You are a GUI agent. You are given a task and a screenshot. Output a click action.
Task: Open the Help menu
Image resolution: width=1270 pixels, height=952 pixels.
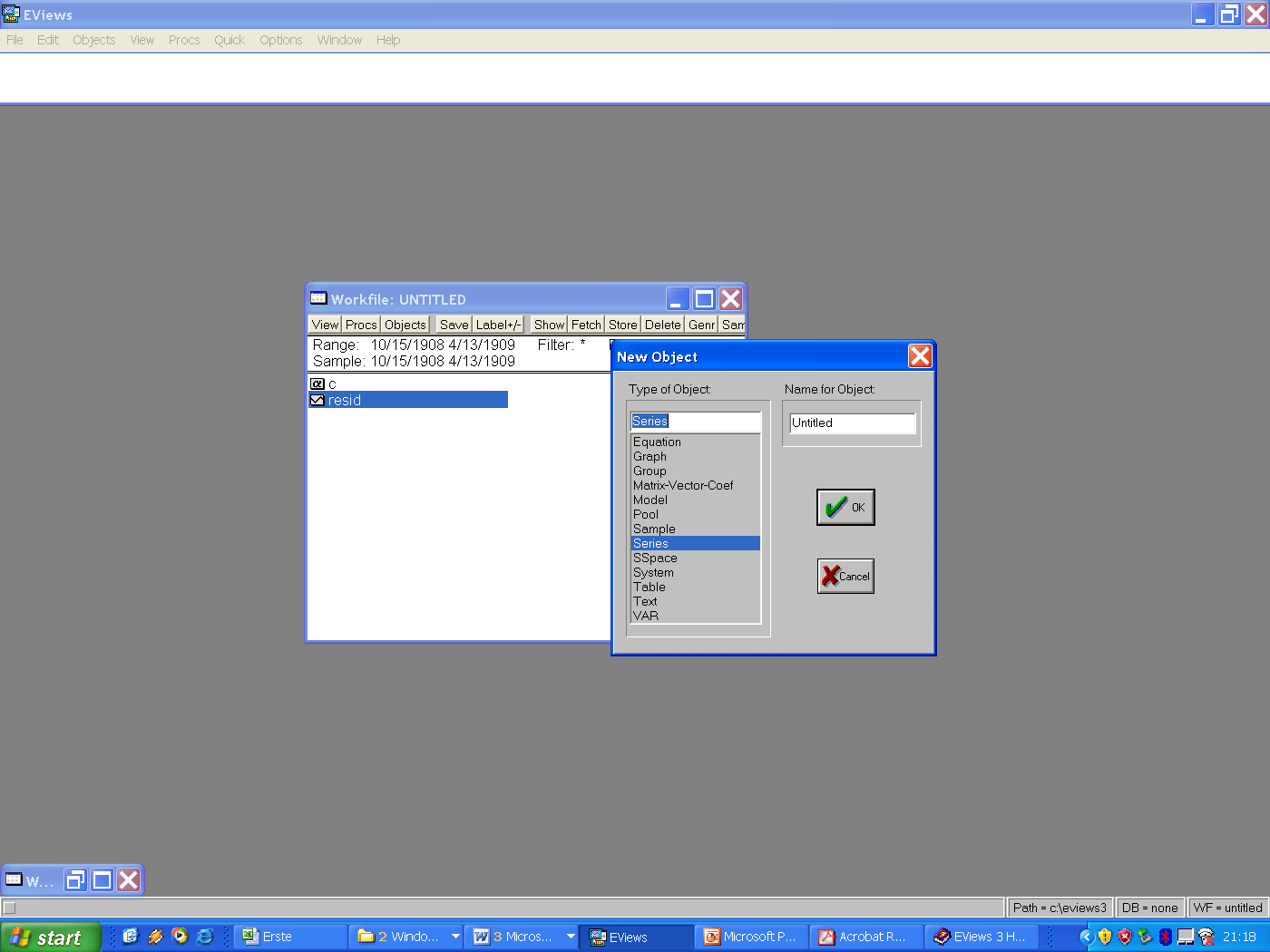tap(388, 40)
